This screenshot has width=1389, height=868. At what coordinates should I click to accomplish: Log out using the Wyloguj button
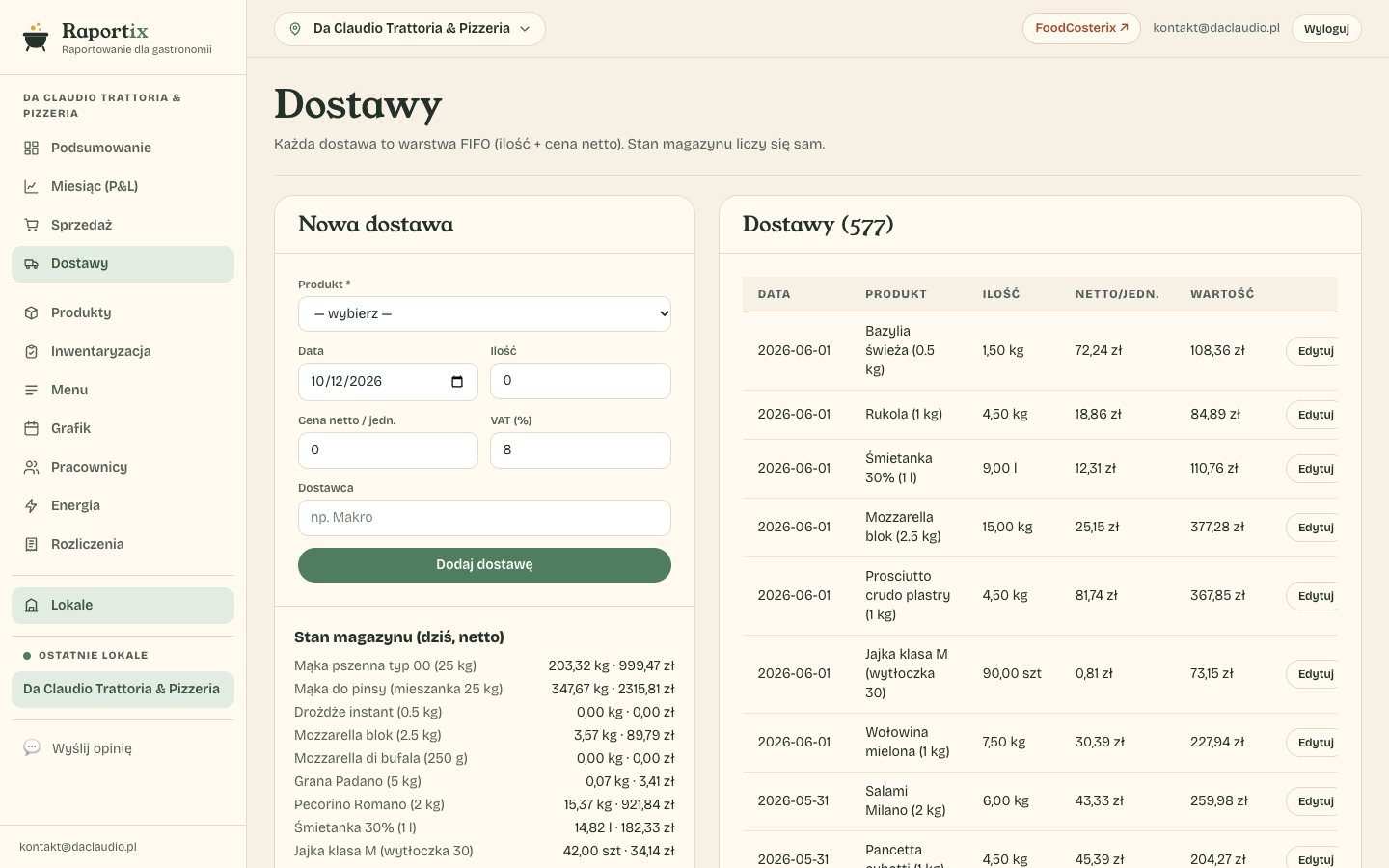click(x=1326, y=29)
